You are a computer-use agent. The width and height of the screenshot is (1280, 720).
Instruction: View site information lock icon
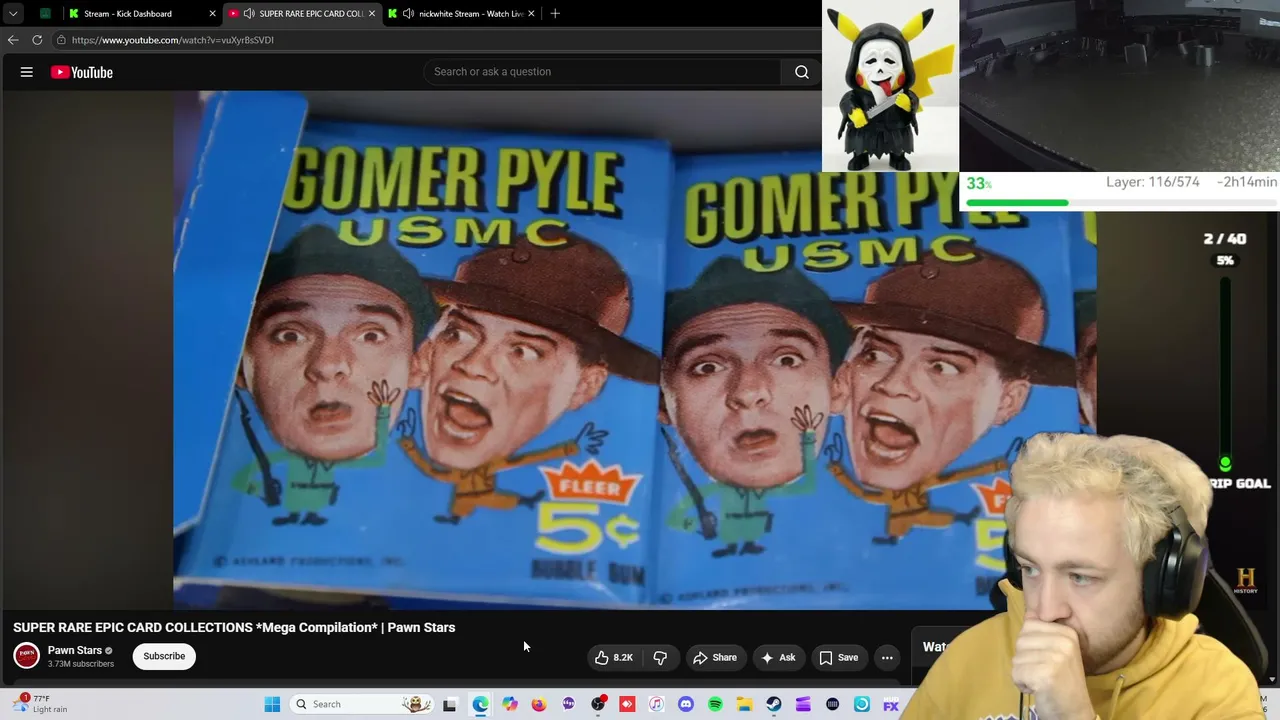point(61,40)
